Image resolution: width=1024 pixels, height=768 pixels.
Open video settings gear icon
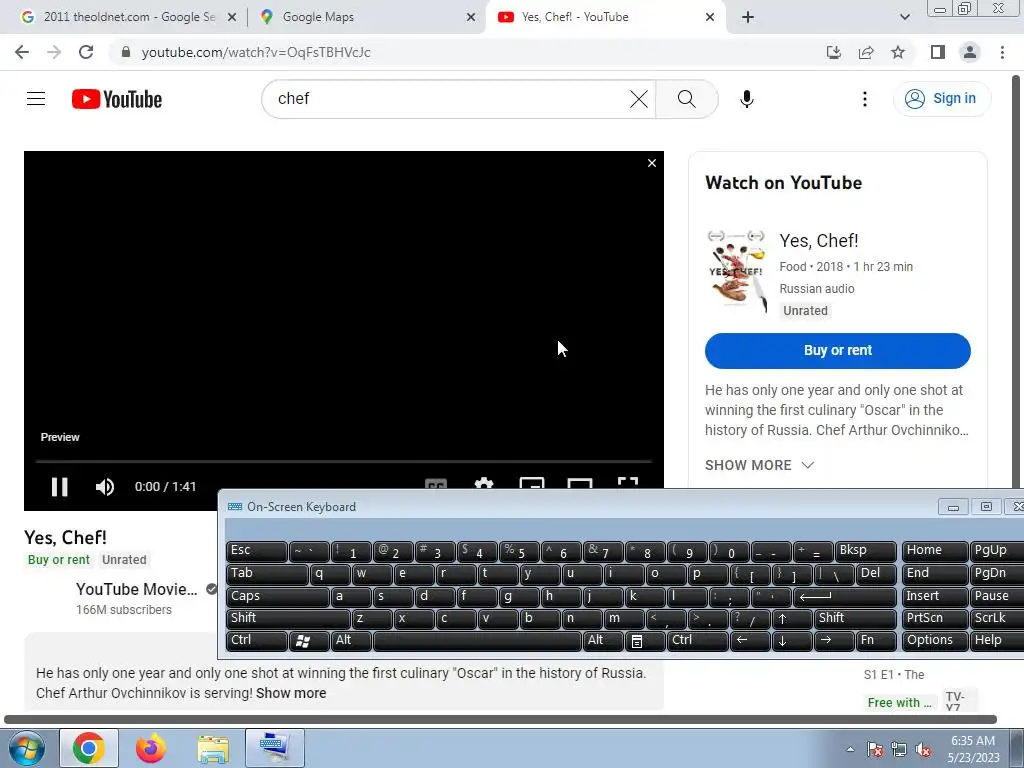point(484,484)
